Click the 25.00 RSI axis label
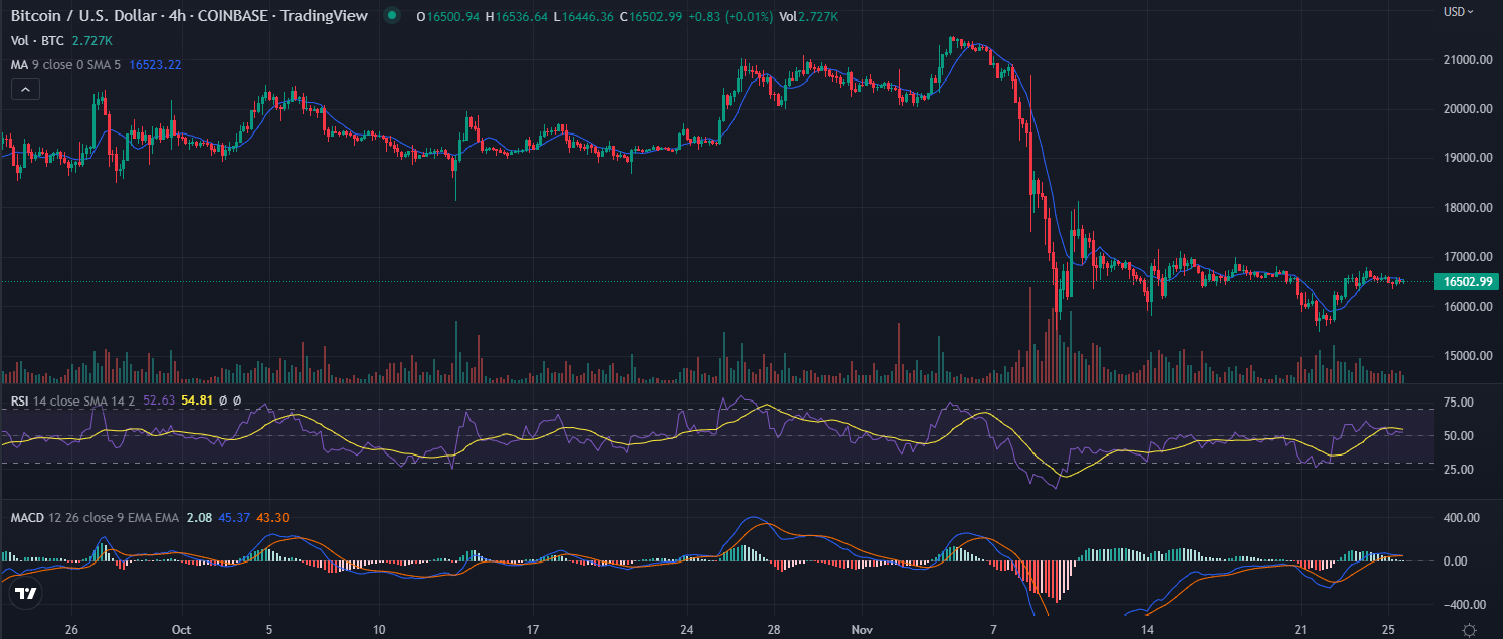 [x=1459, y=469]
